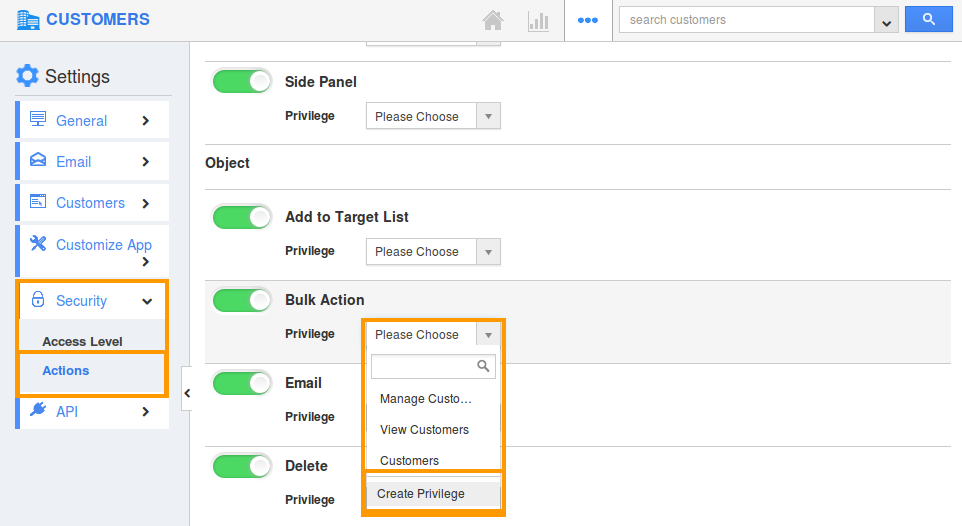Expand the API settings chevron
Viewport: 962px width, 526px height.
pyautogui.click(x=145, y=412)
